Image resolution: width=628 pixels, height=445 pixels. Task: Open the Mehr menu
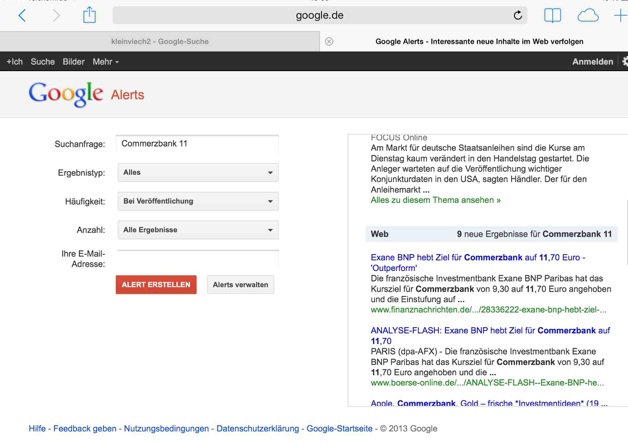click(x=105, y=61)
